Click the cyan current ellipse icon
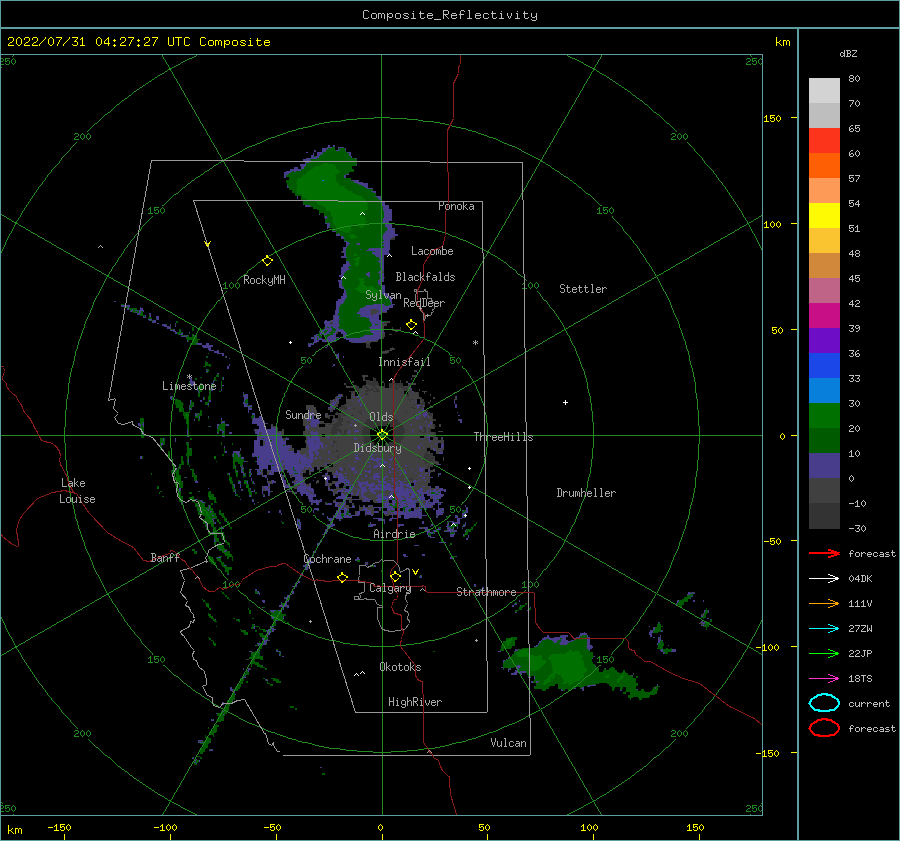The width and height of the screenshot is (900, 841). pos(824,703)
